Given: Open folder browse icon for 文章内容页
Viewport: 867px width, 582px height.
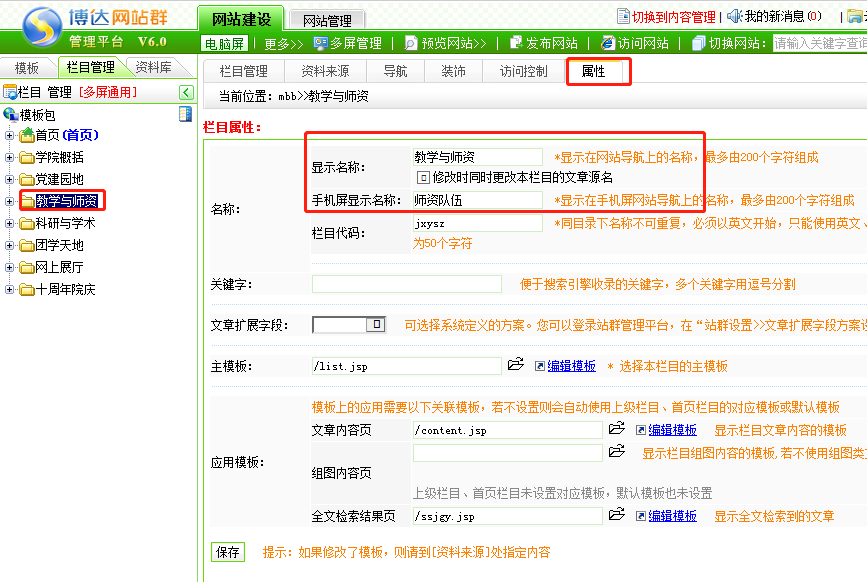Looking at the screenshot, I should pos(617,430).
